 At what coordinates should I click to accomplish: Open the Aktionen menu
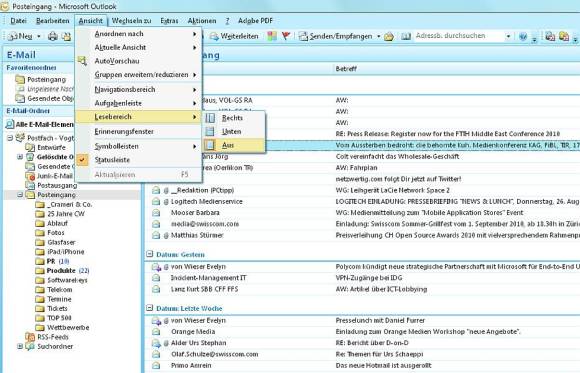[202, 21]
